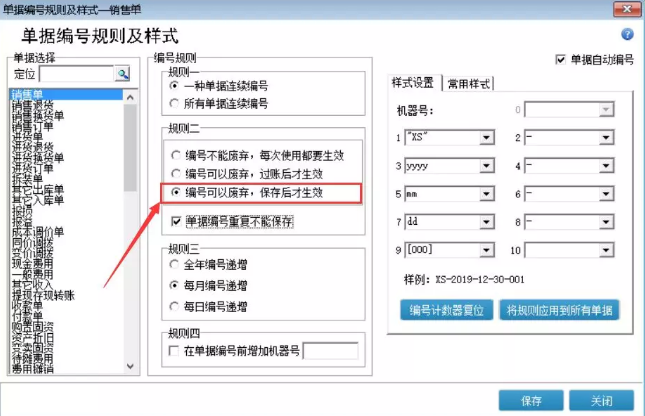Expand dropdown 5 showing mm
This screenshot has height=416, width=645.
[x=486, y=194]
